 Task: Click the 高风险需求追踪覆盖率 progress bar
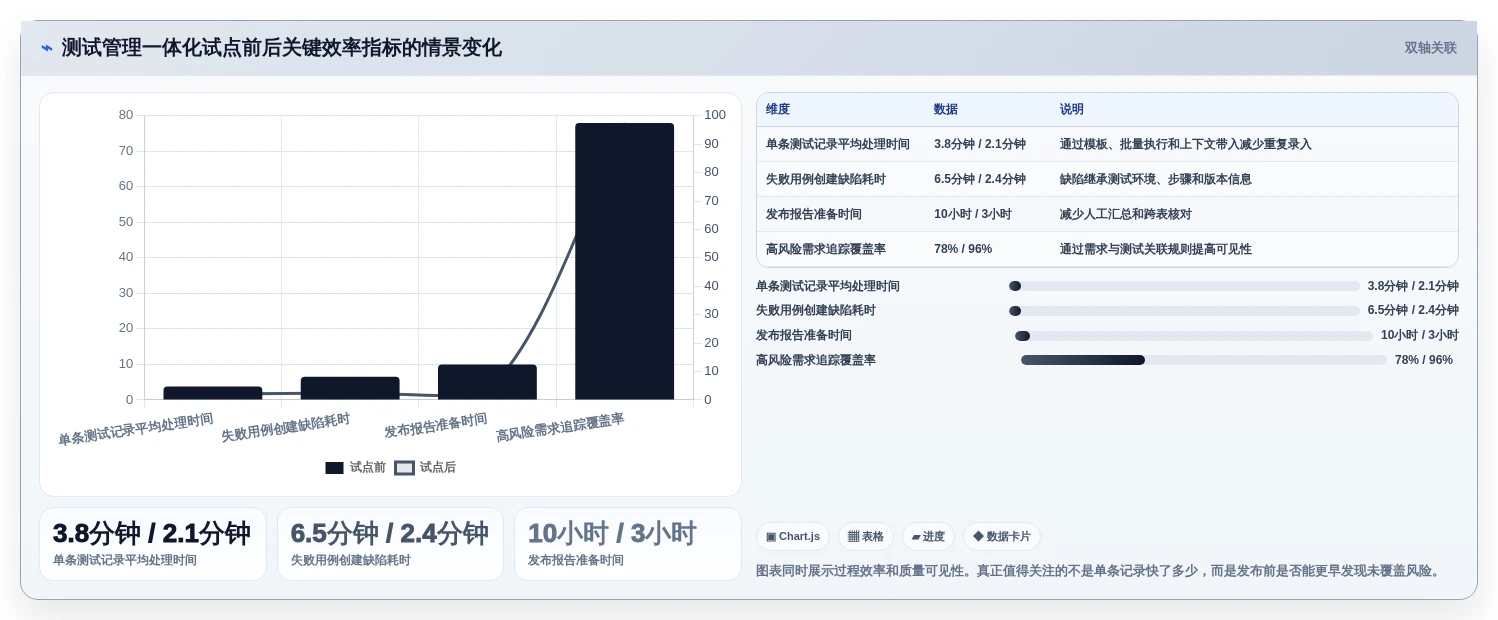point(1204,360)
